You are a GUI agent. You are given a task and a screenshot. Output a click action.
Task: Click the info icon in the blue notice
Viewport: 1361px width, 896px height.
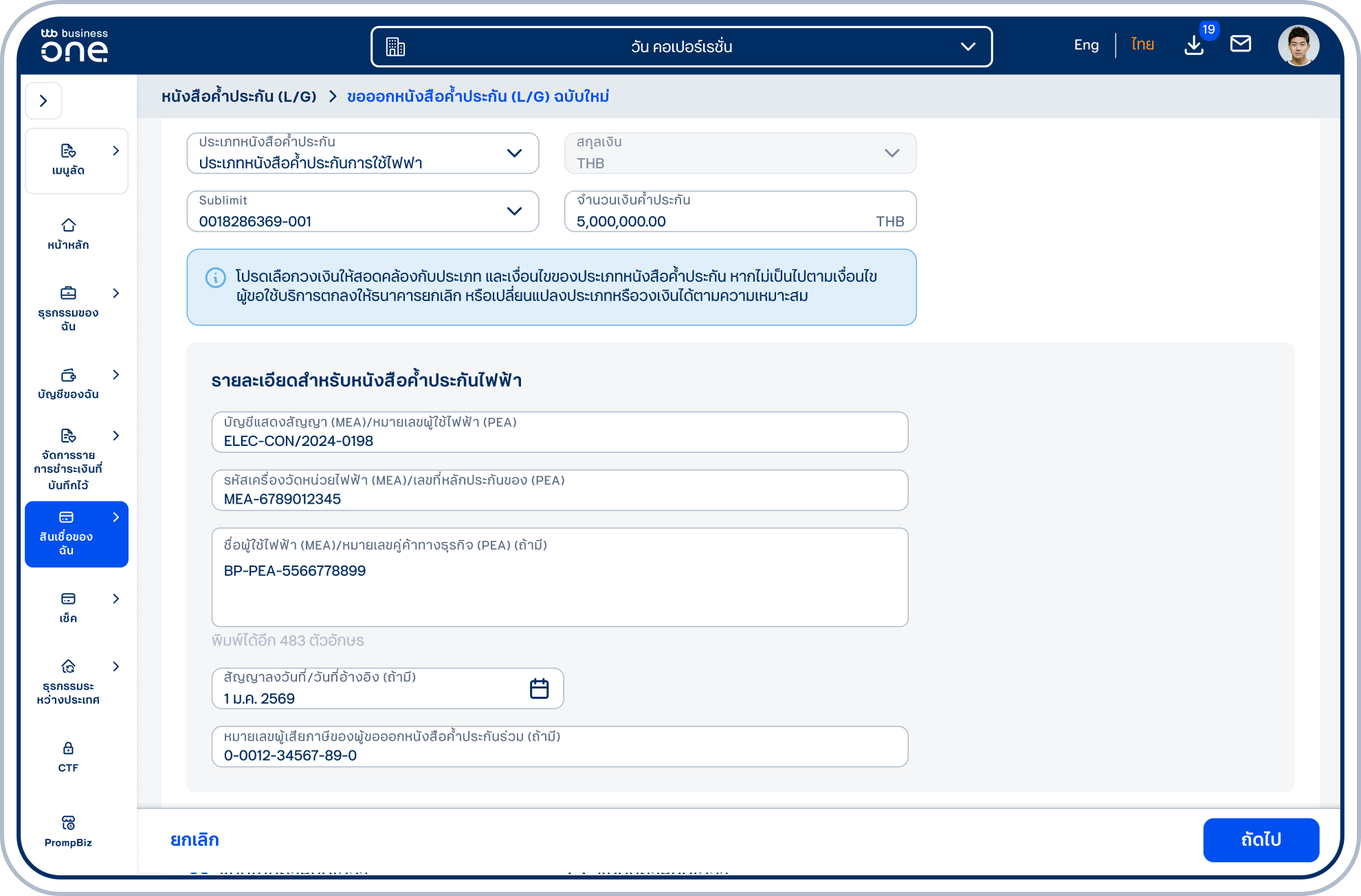tap(216, 278)
